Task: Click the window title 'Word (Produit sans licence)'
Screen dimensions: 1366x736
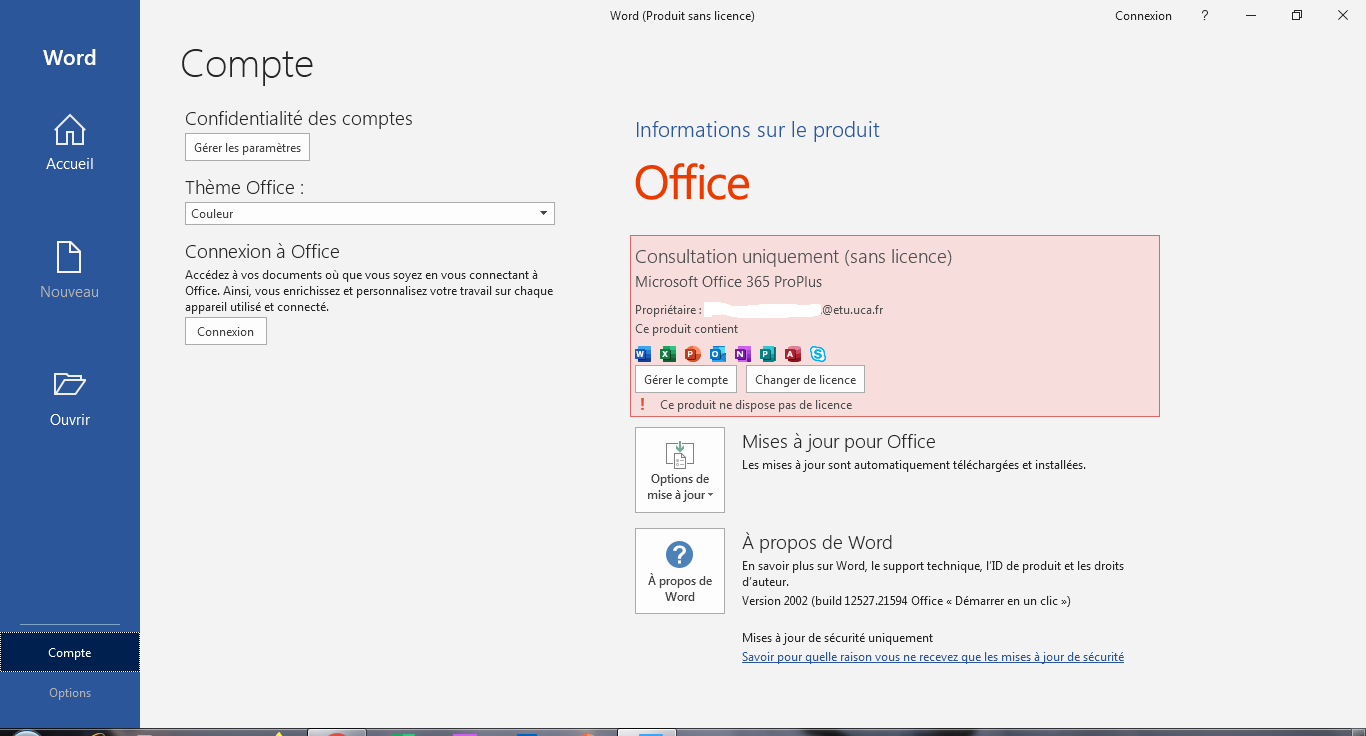Action: (682, 16)
